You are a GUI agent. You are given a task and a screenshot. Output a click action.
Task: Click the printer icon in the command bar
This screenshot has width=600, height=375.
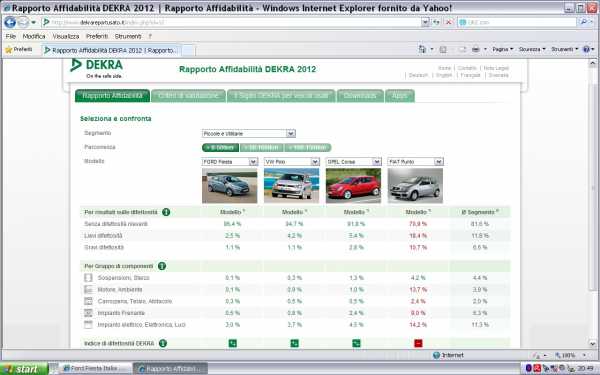tap(476, 49)
